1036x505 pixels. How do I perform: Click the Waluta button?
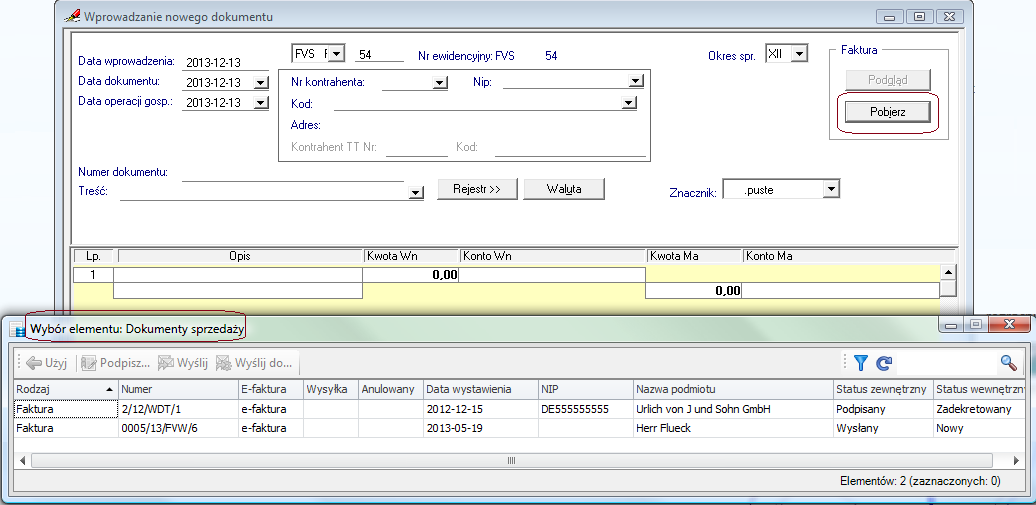564,189
